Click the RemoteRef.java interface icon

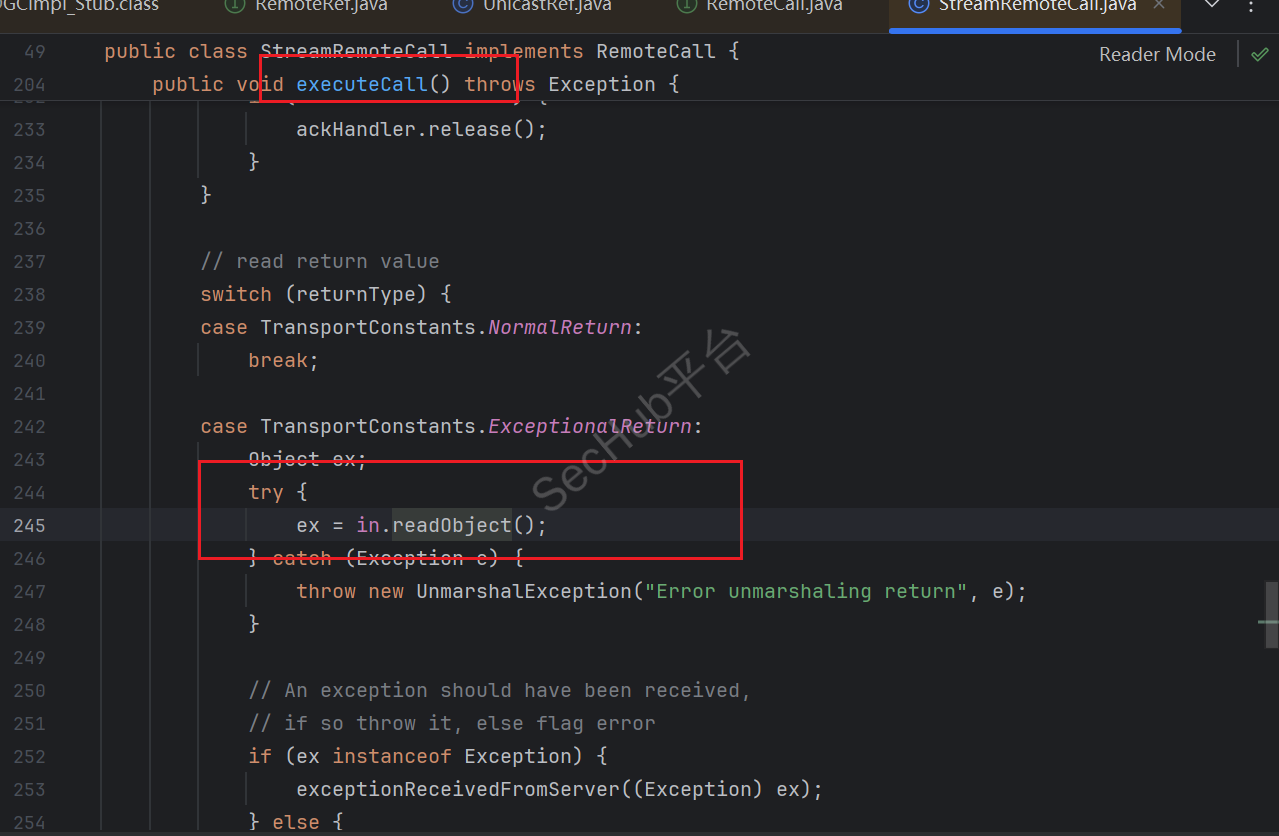point(235,6)
